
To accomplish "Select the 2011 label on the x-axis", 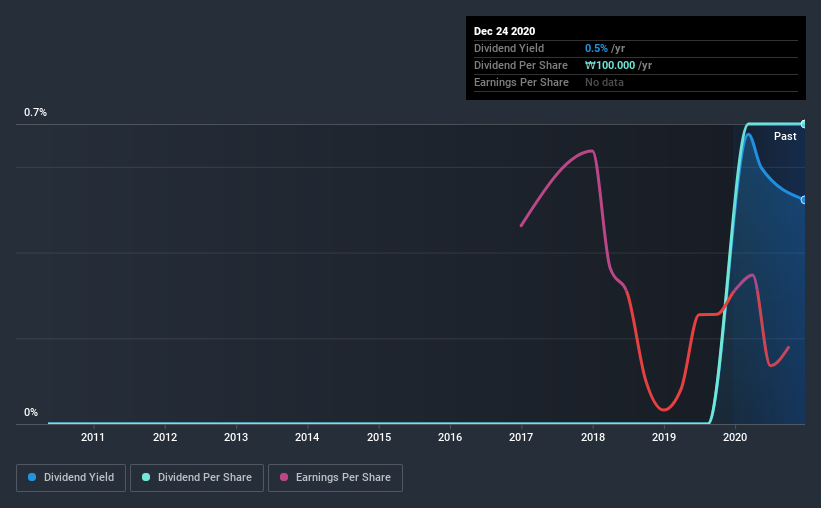I will [93, 437].
